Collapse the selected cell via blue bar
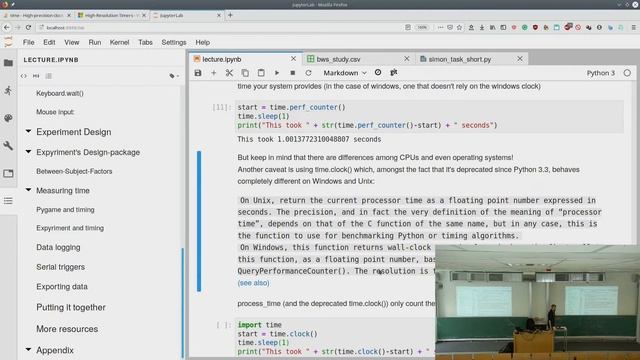The width and height of the screenshot is (640, 360). pyautogui.click(x=199, y=221)
